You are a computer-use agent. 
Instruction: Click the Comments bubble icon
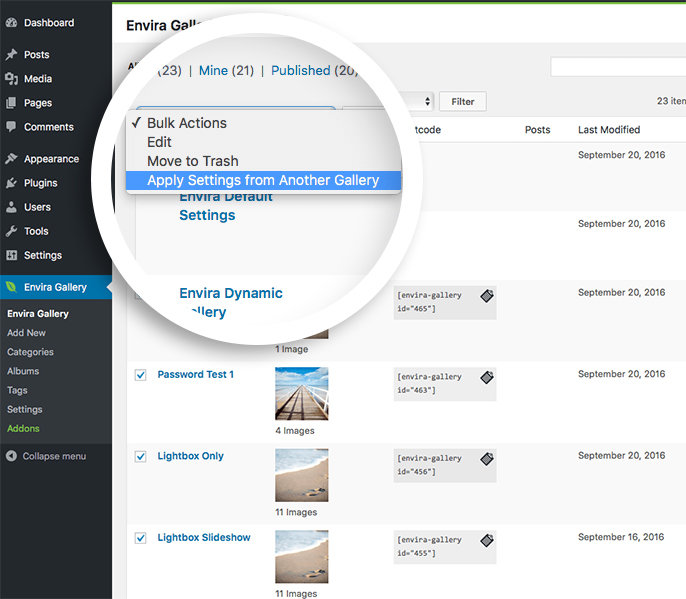[11, 127]
